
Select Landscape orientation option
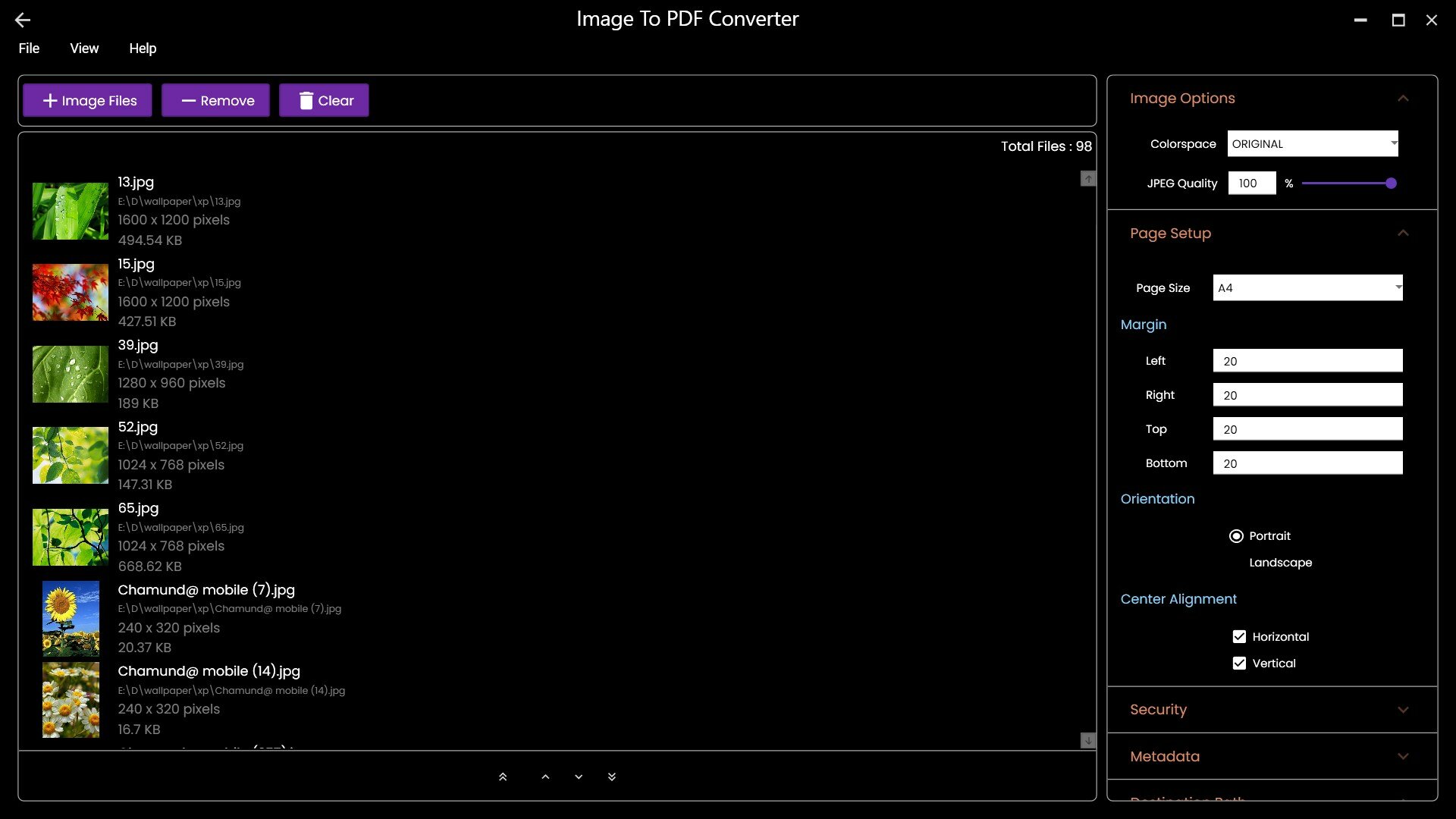(1280, 563)
